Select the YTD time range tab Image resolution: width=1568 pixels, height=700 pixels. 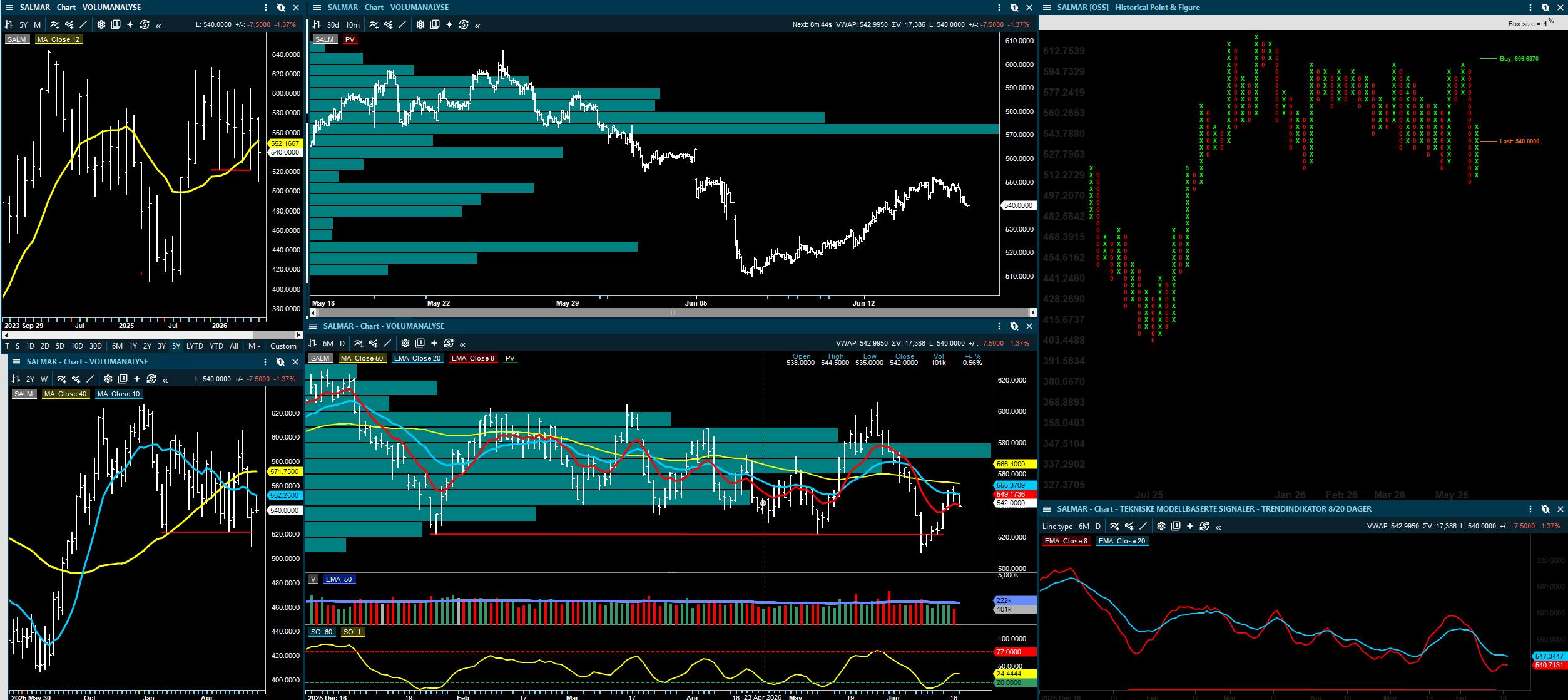(x=216, y=346)
